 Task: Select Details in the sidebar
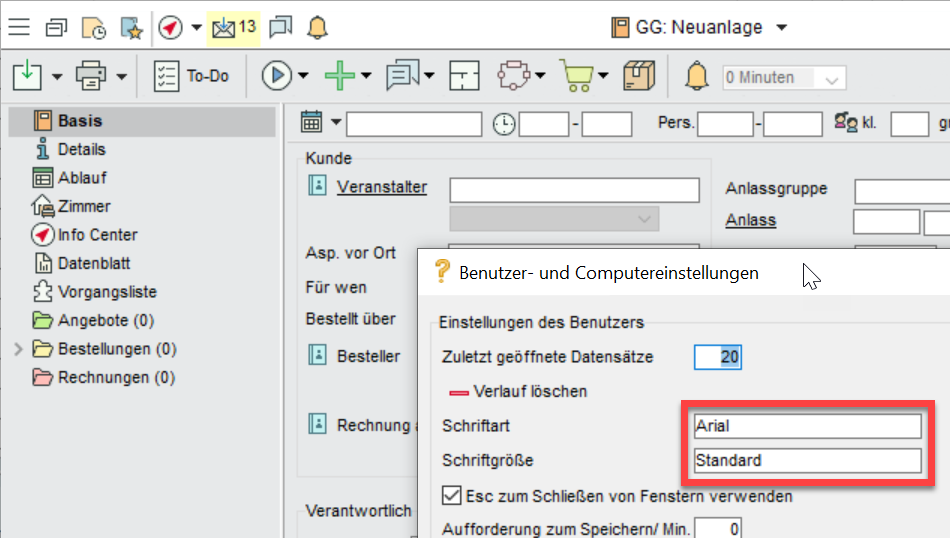click(81, 149)
